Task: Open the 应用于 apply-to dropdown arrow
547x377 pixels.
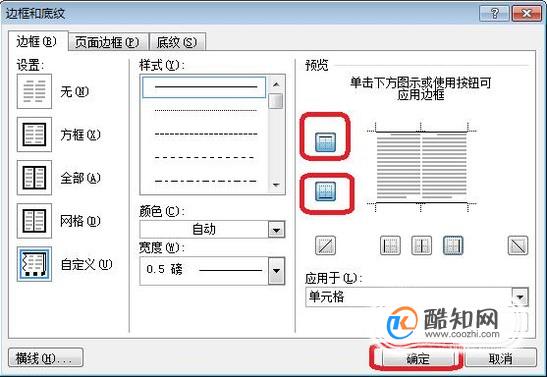Action: [520, 297]
